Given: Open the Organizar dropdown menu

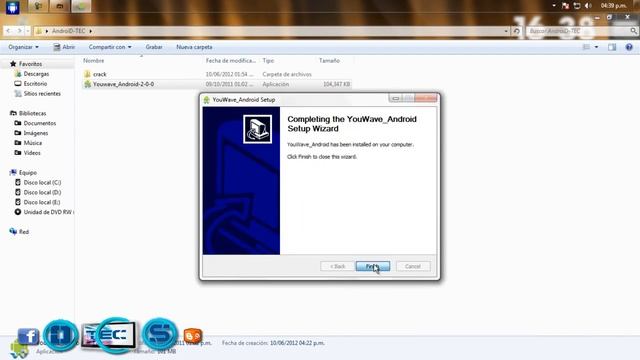Looking at the screenshot, I should (x=23, y=47).
